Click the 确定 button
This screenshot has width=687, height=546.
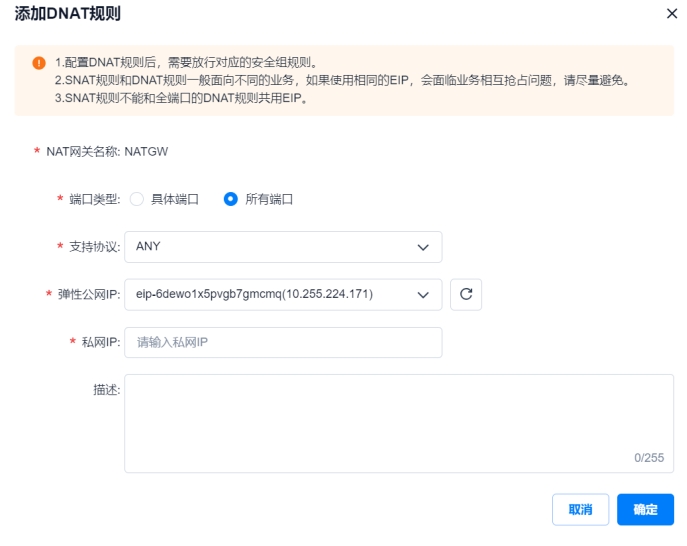[645, 509]
